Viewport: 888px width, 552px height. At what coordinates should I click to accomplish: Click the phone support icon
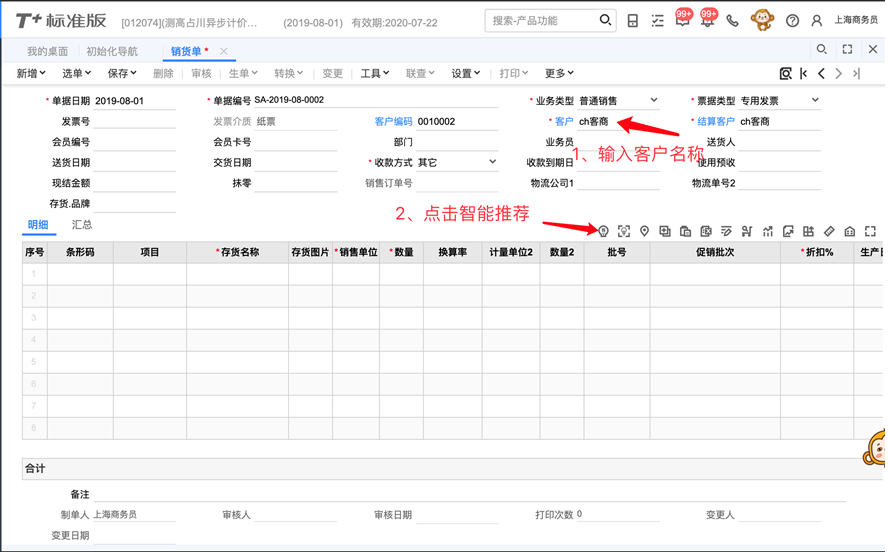click(732, 21)
